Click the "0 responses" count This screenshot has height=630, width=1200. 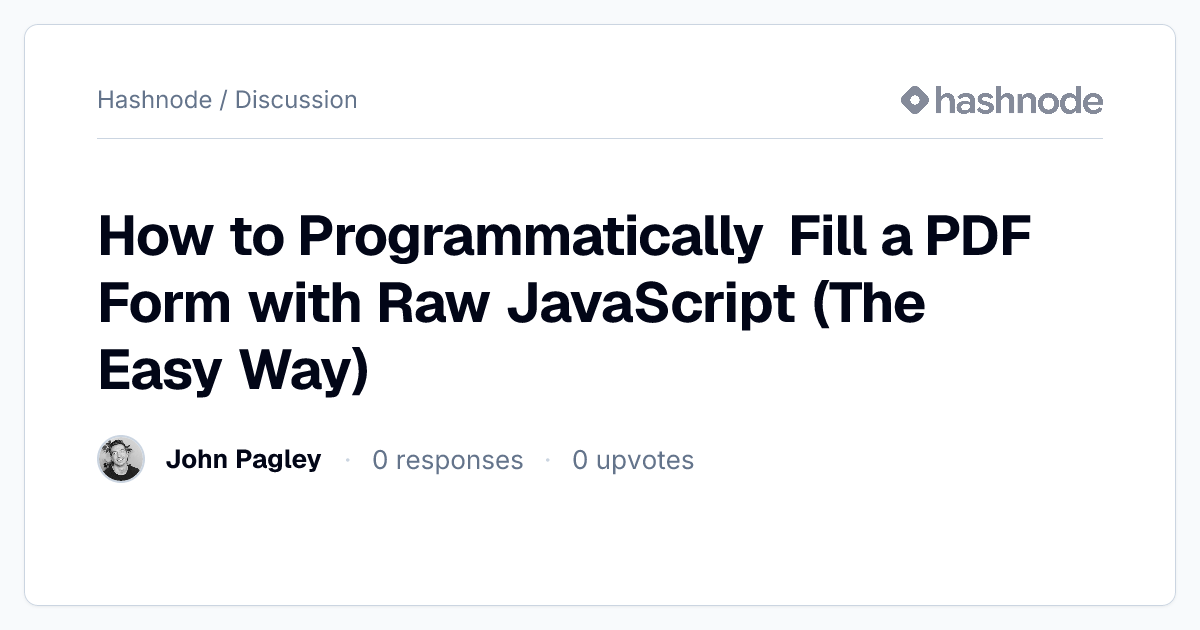(x=448, y=460)
